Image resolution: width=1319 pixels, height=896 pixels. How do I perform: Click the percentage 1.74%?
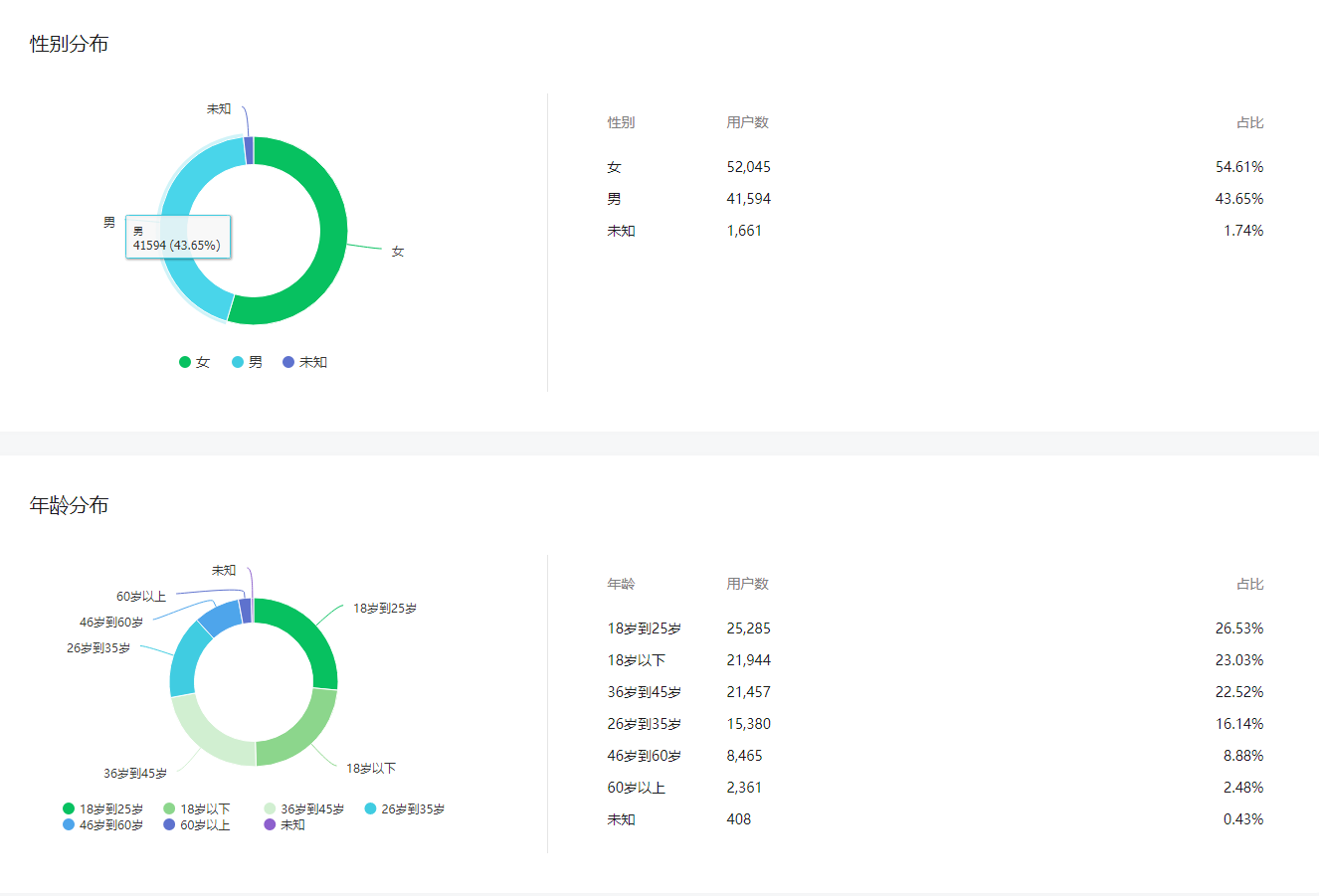(1243, 231)
